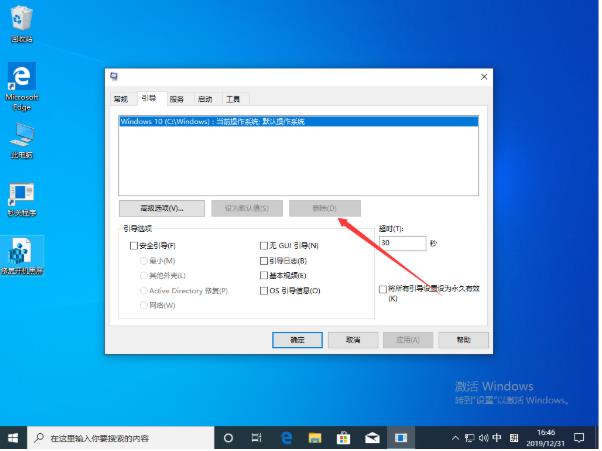Screen dimensions: 602x451
Task: Open the Windows Start menu
Action: (13, 438)
